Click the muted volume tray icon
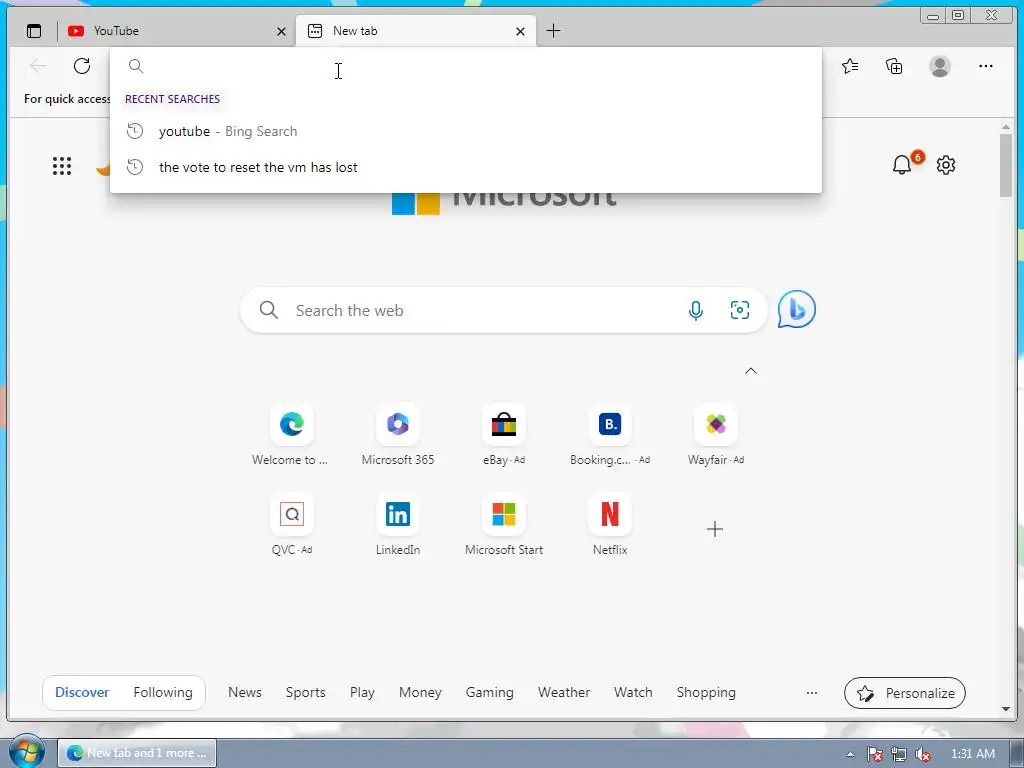Viewport: 1024px width, 768px height. tap(923, 754)
